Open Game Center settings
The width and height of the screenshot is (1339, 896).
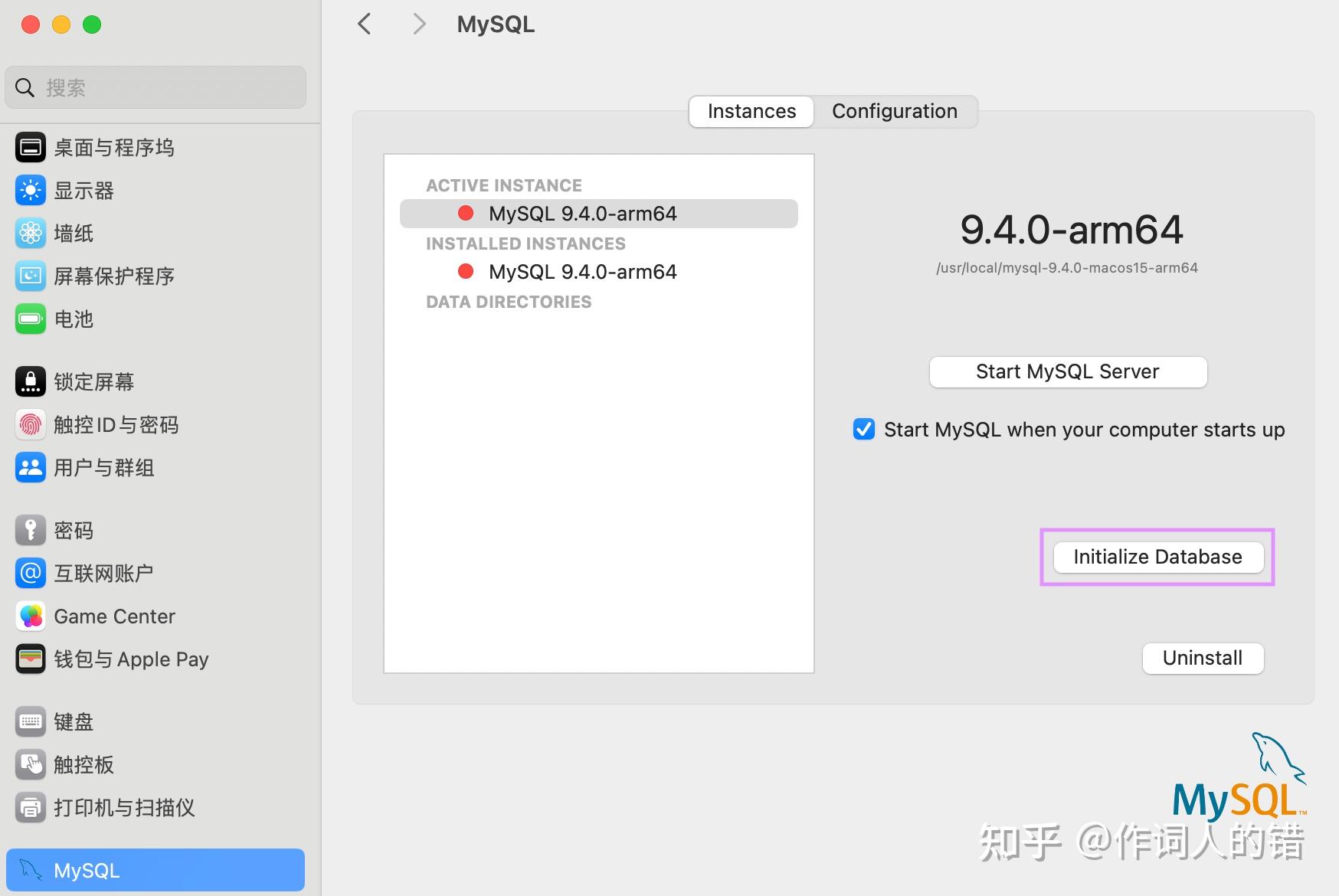(114, 616)
